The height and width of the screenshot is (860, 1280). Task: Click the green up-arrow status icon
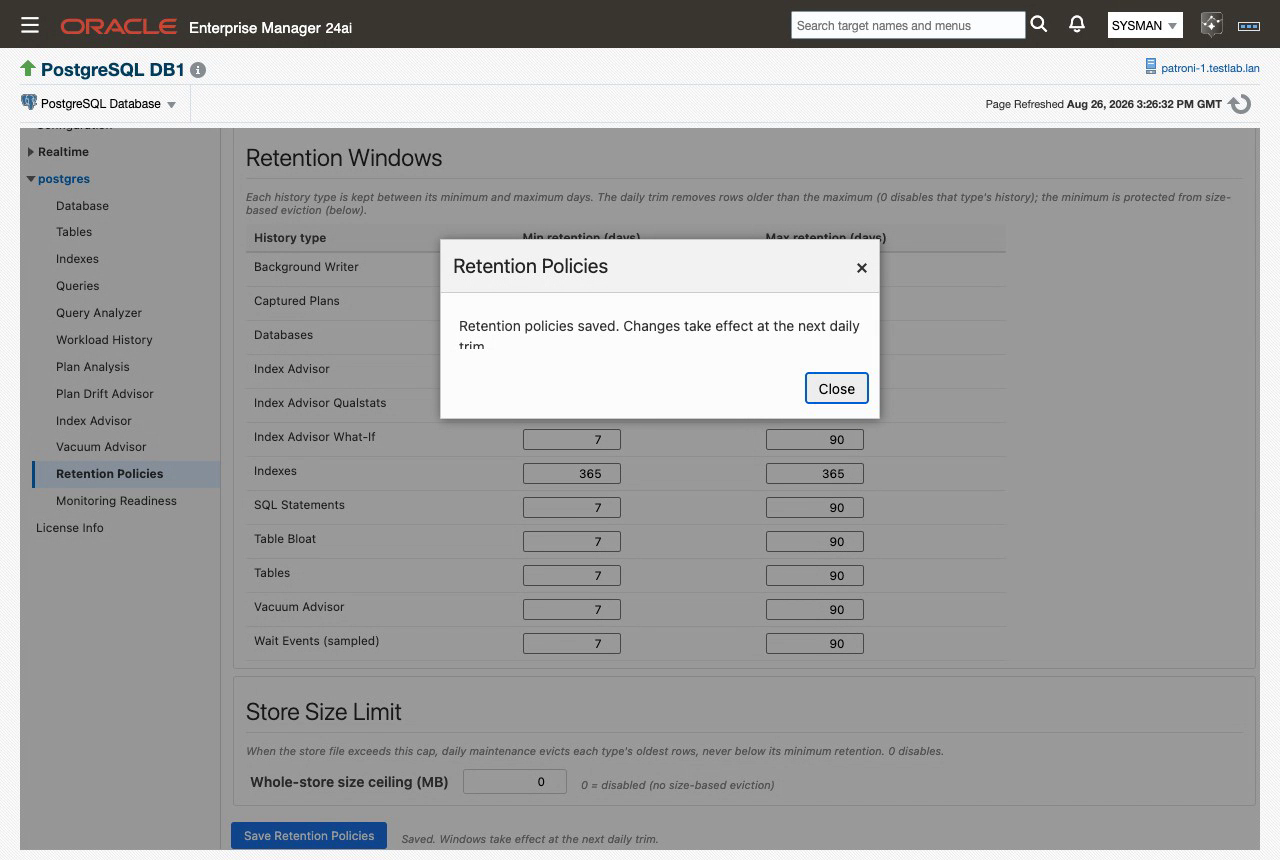[28, 69]
